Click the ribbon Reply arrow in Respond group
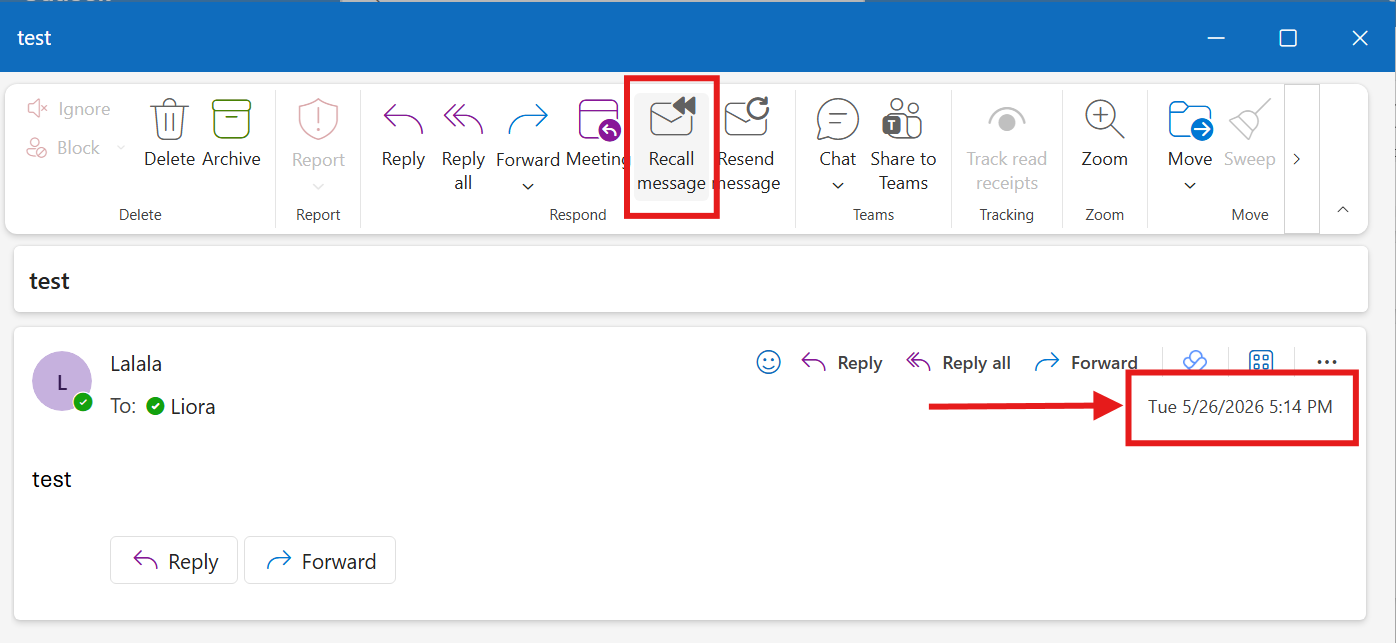This screenshot has height=643, width=1396. click(403, 120)
